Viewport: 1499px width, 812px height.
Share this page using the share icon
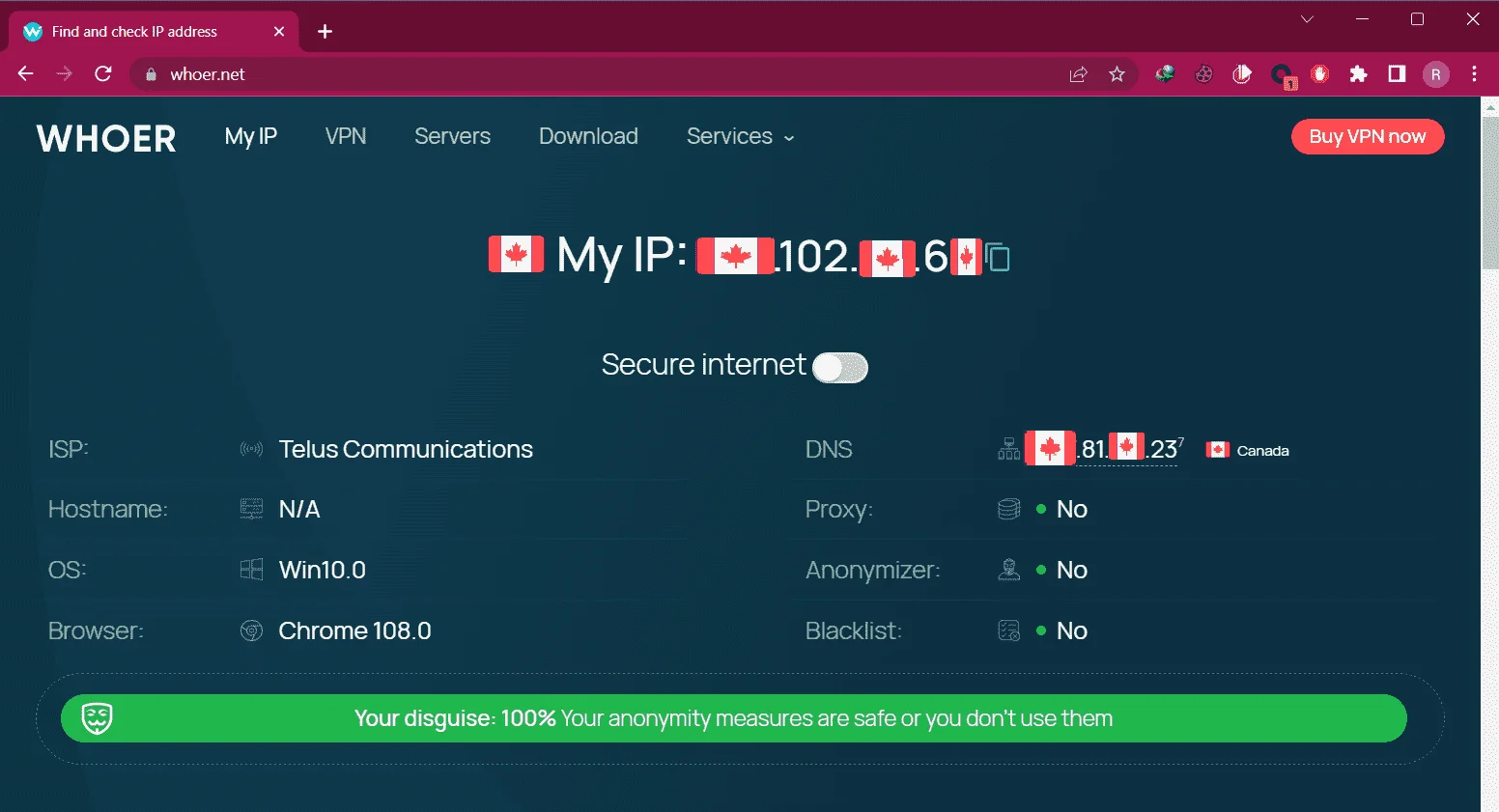1078,74
